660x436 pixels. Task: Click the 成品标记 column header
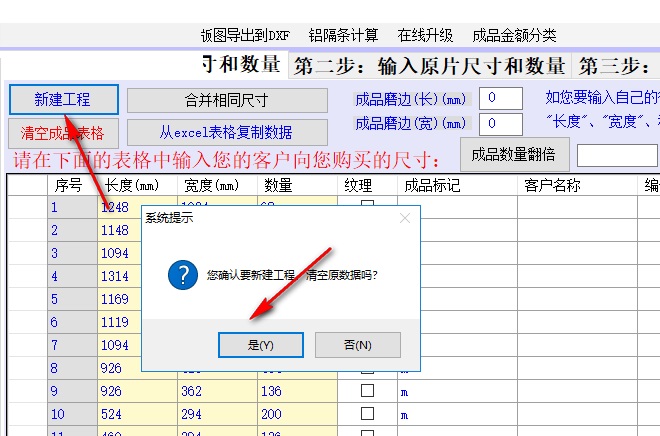click(x=457, y=185)
